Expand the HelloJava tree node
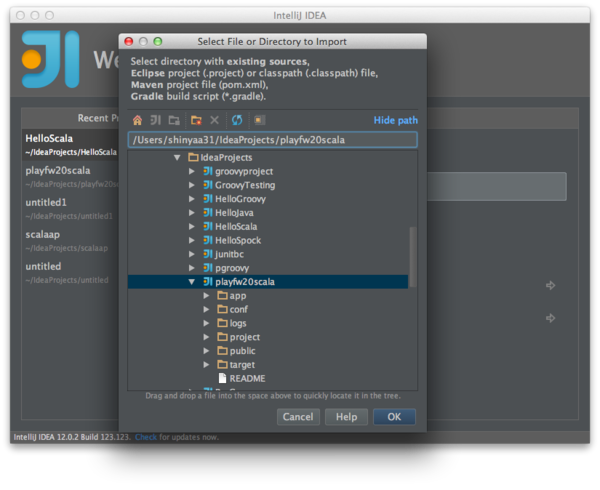600x490 pixels. pos(192,213)
